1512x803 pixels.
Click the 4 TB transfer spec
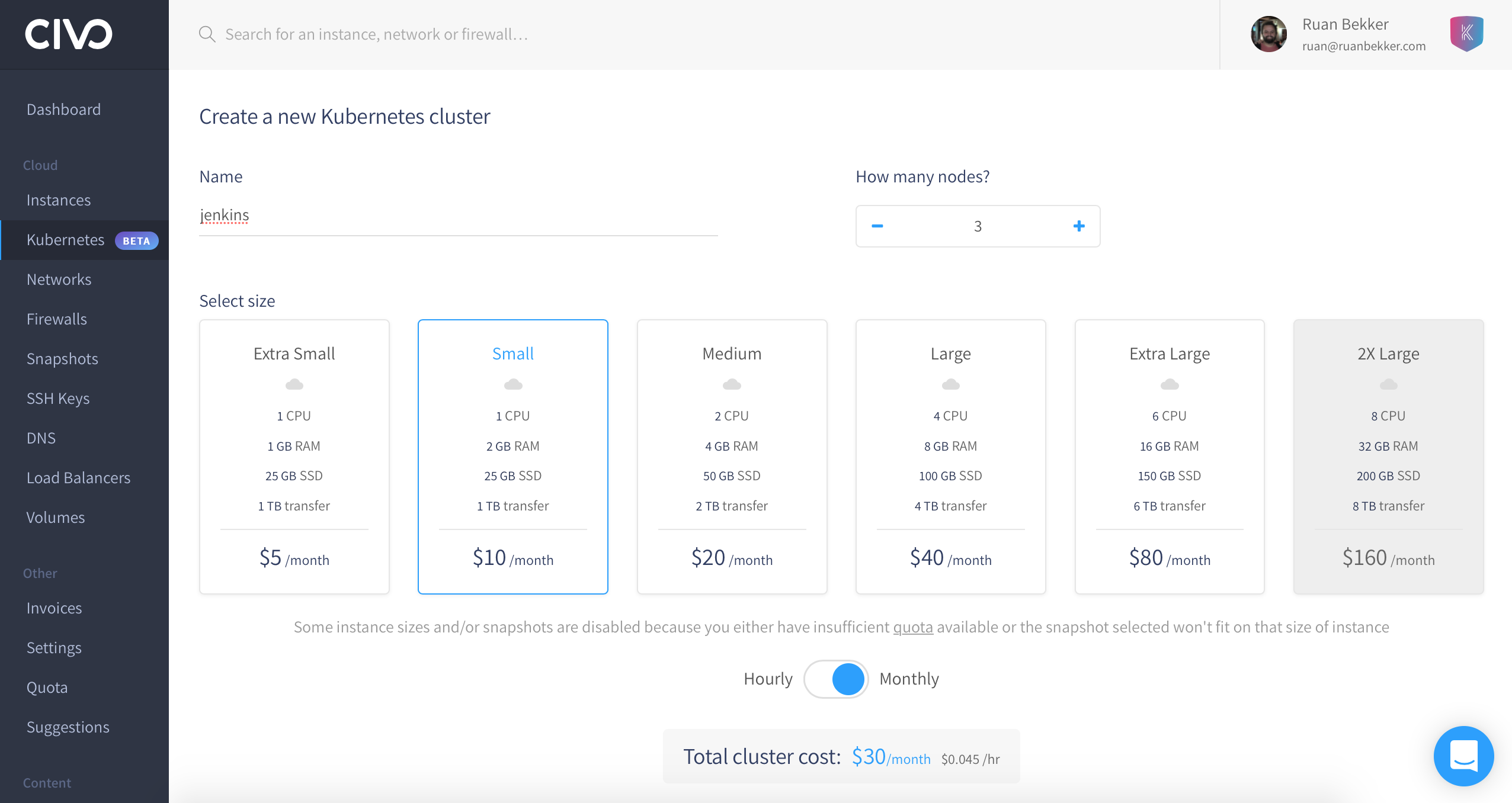click(950, 506)
